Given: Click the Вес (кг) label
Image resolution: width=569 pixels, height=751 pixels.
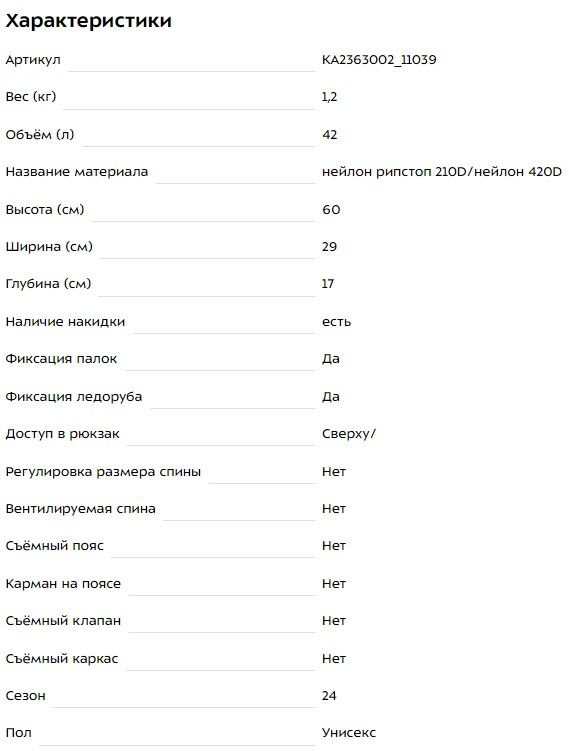Looking at the screenshot, I should (31, 97).
